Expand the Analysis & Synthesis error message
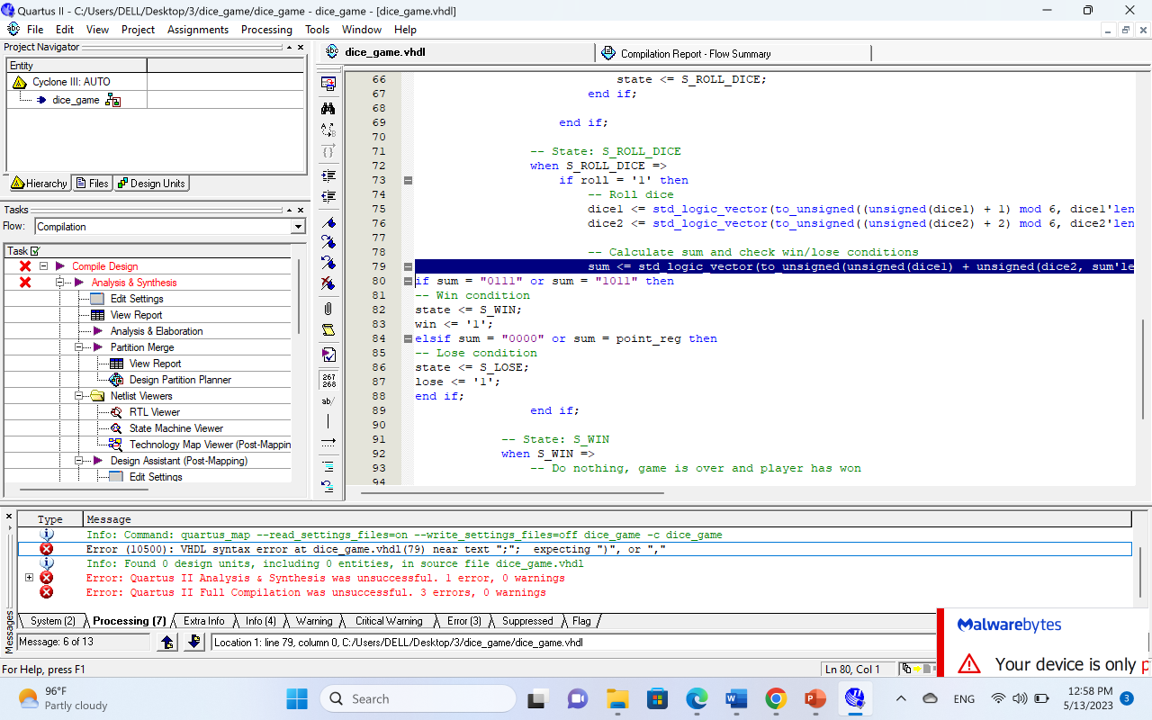This screenshot has height=720, width=1152. tap(29, 578)
